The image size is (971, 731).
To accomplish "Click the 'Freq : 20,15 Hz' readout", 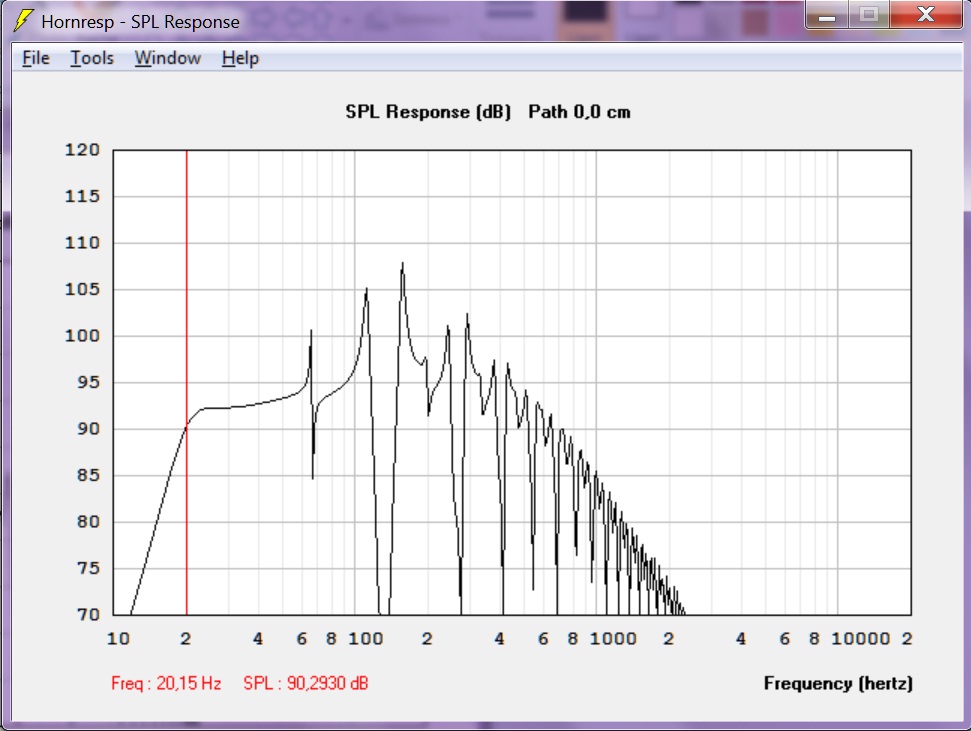I will [x=166, y=683].
